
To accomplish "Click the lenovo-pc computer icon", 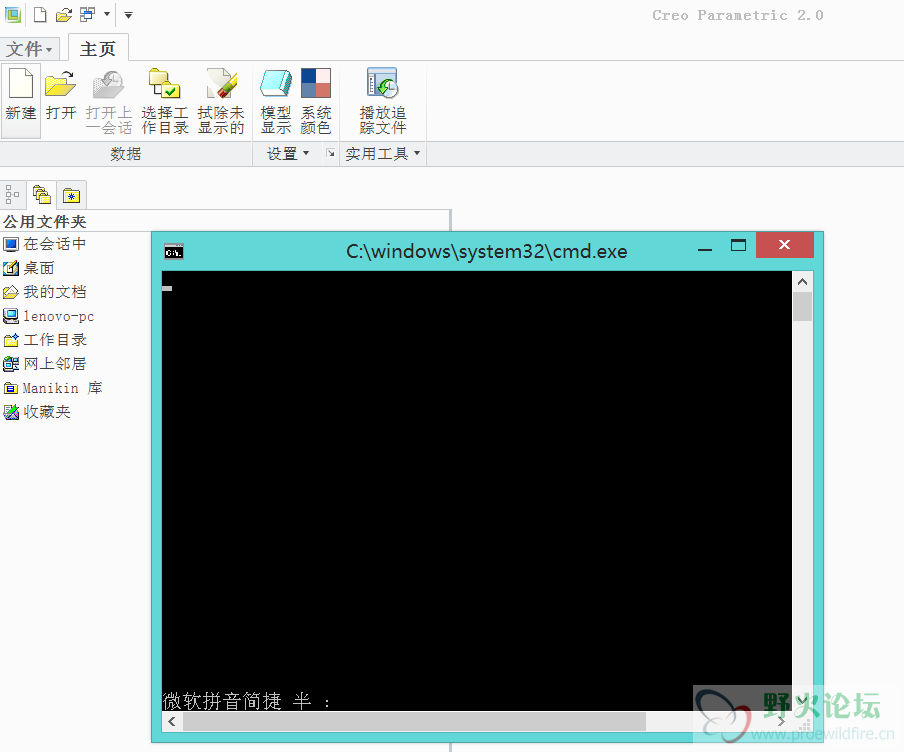I will click(11, 316).
